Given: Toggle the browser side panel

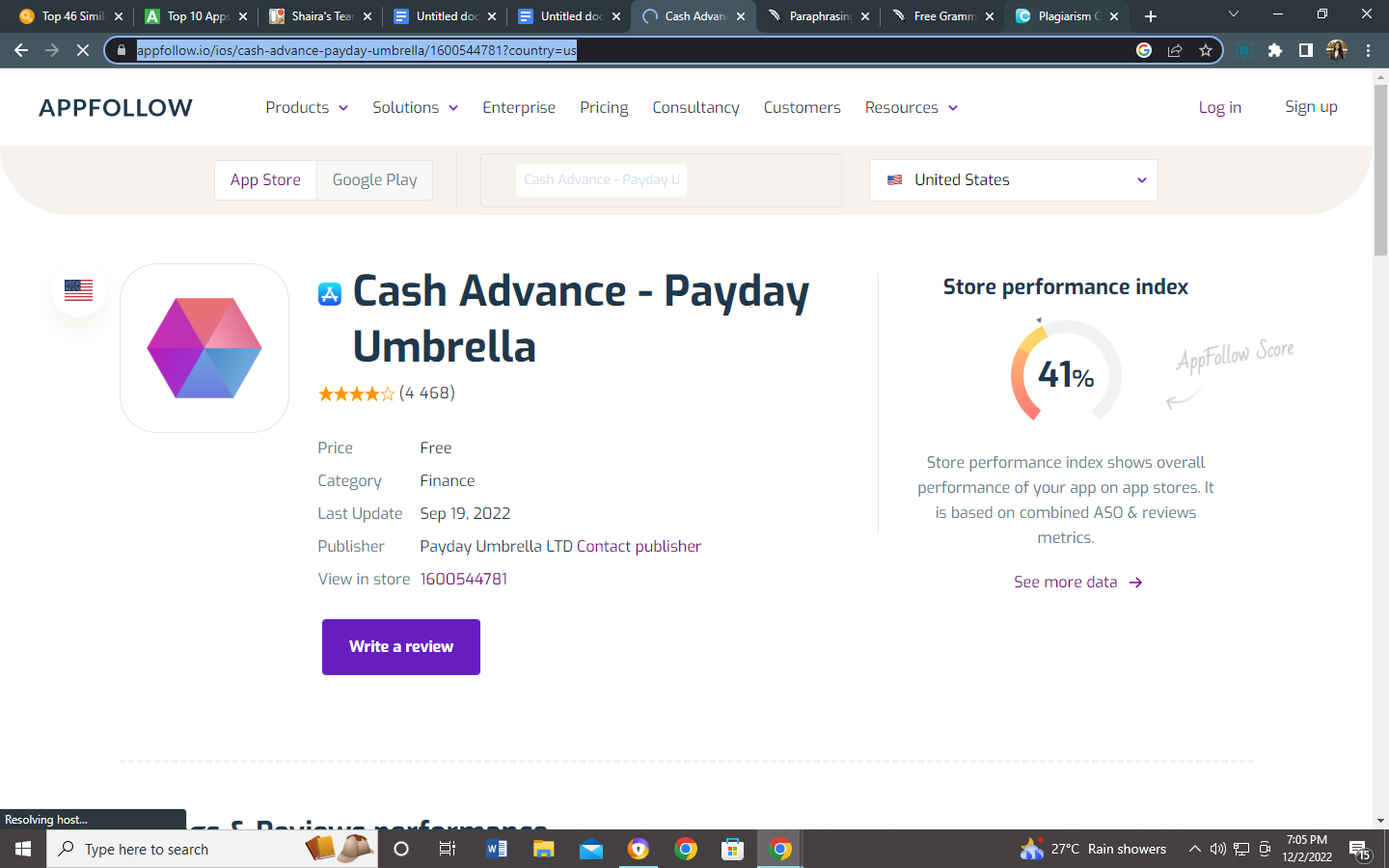Looking at the screenshot, I should coord(1306,50).
